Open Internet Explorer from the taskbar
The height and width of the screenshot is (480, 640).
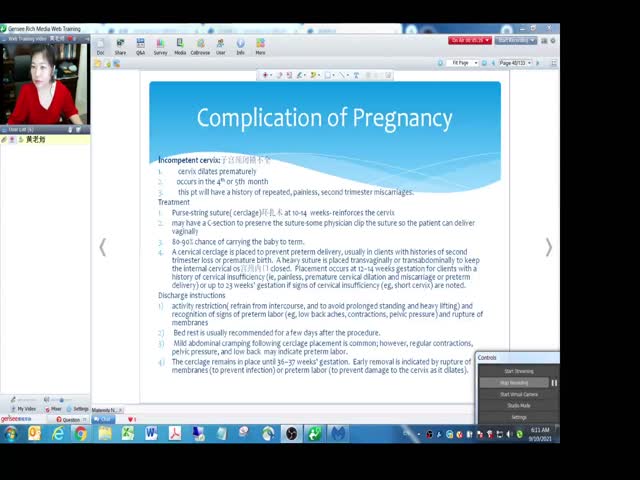pos(58,433)
